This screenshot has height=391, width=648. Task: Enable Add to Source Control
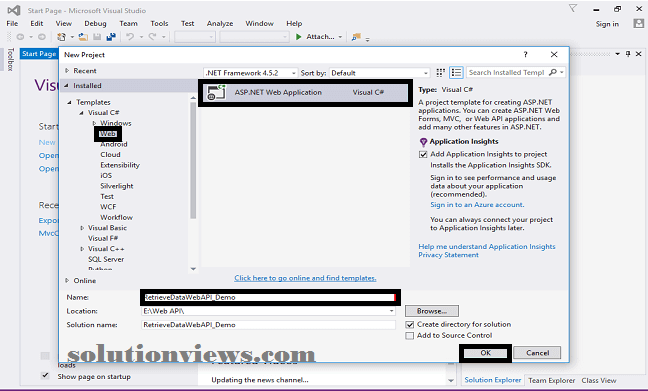pyautogui.click(x=410, y=336)
